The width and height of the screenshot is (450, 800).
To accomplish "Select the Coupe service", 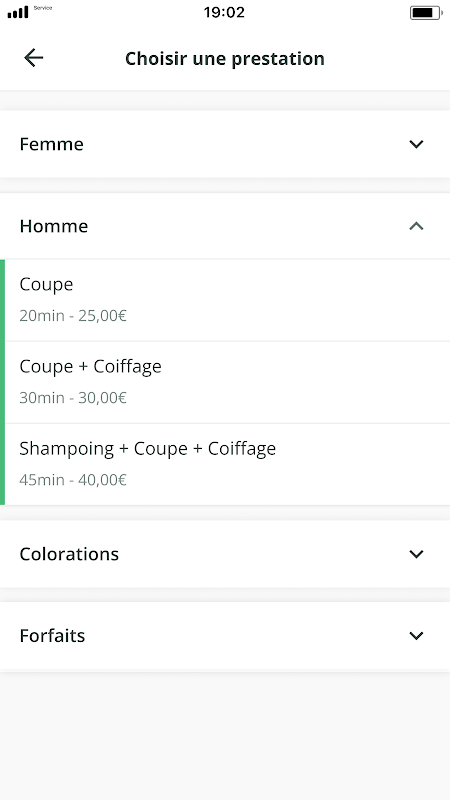I will tap(225, 300).
